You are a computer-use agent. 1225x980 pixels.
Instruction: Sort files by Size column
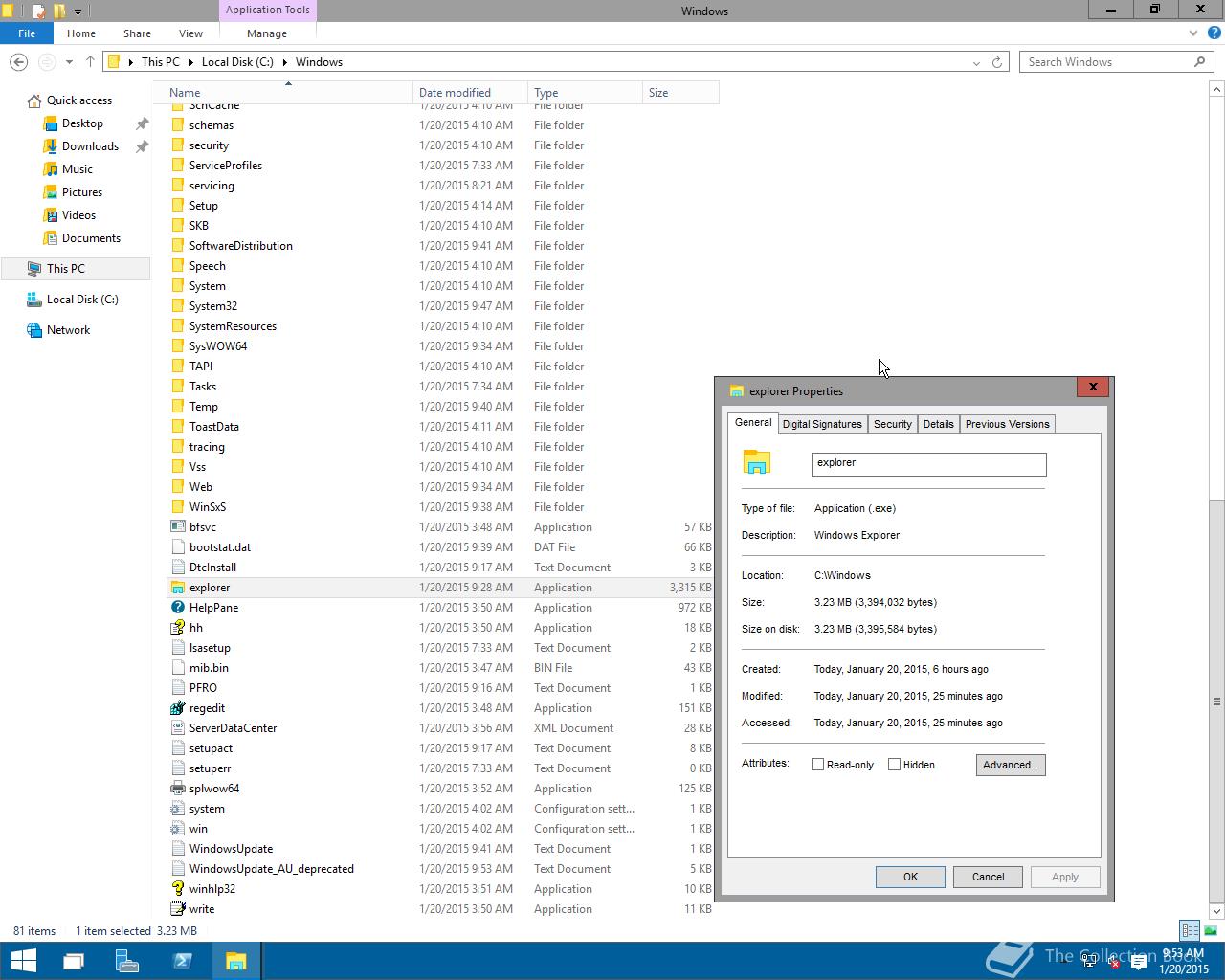680,93
